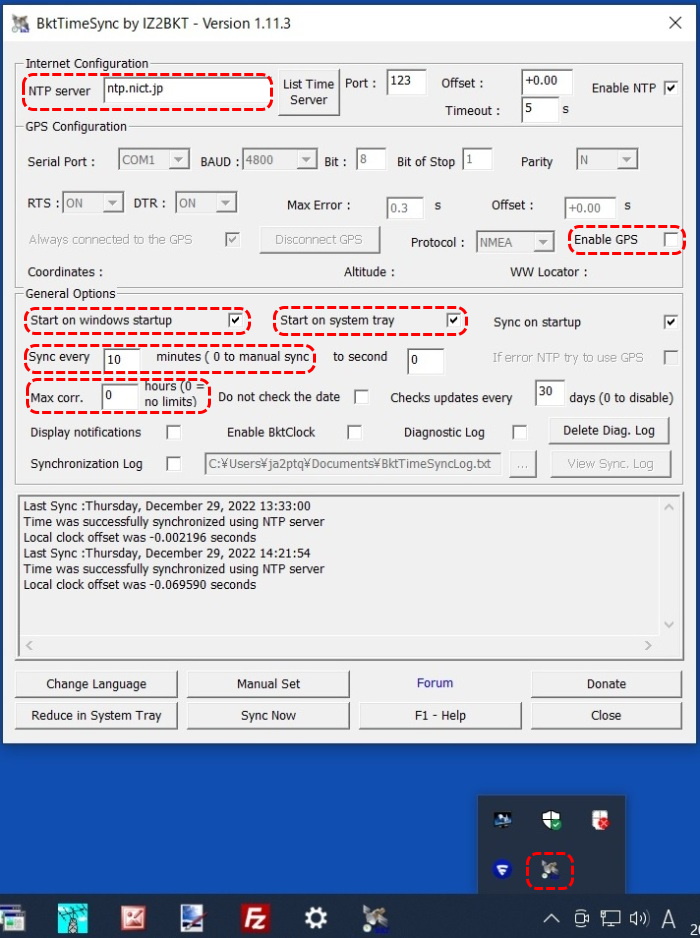Toggle the Enable NTP checkbox

point(671,89)
